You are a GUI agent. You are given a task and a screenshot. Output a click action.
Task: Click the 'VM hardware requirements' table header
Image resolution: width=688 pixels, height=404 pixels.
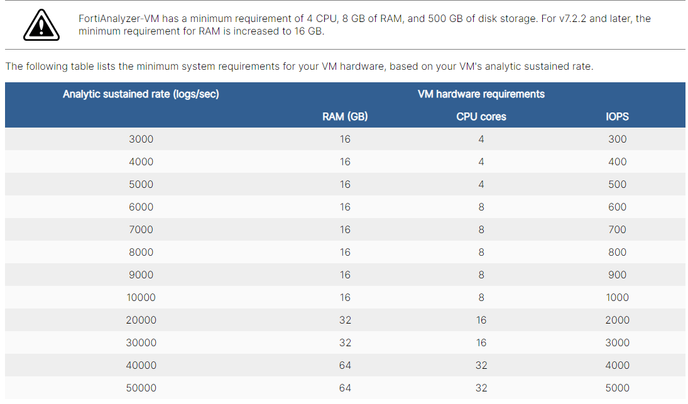tap(480, 93)
